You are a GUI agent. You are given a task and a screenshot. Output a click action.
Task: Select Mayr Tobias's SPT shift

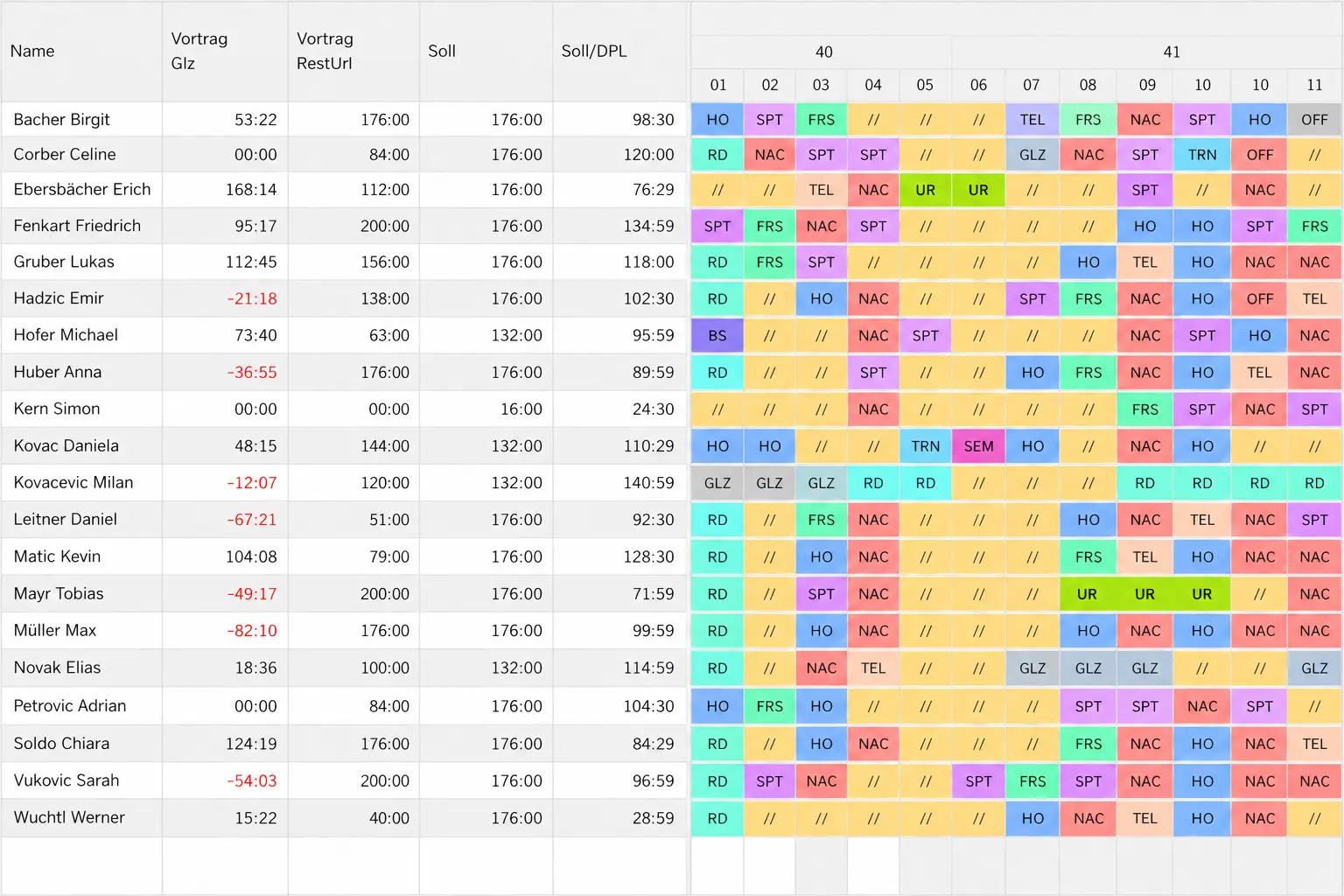tap(821, 594)
